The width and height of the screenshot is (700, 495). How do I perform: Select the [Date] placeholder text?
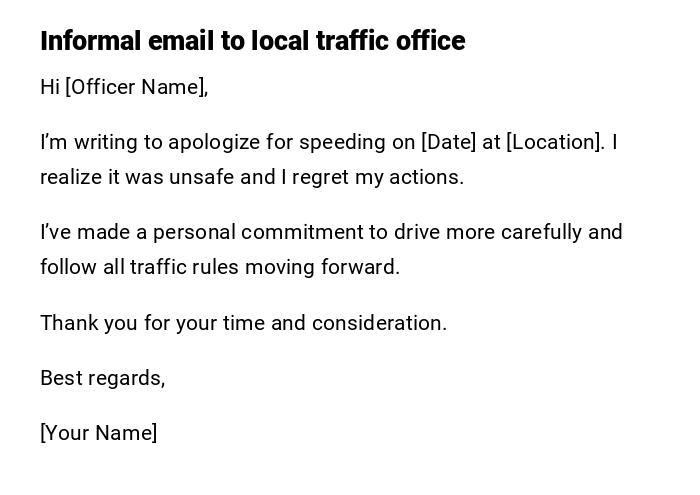tap(448, 142)
